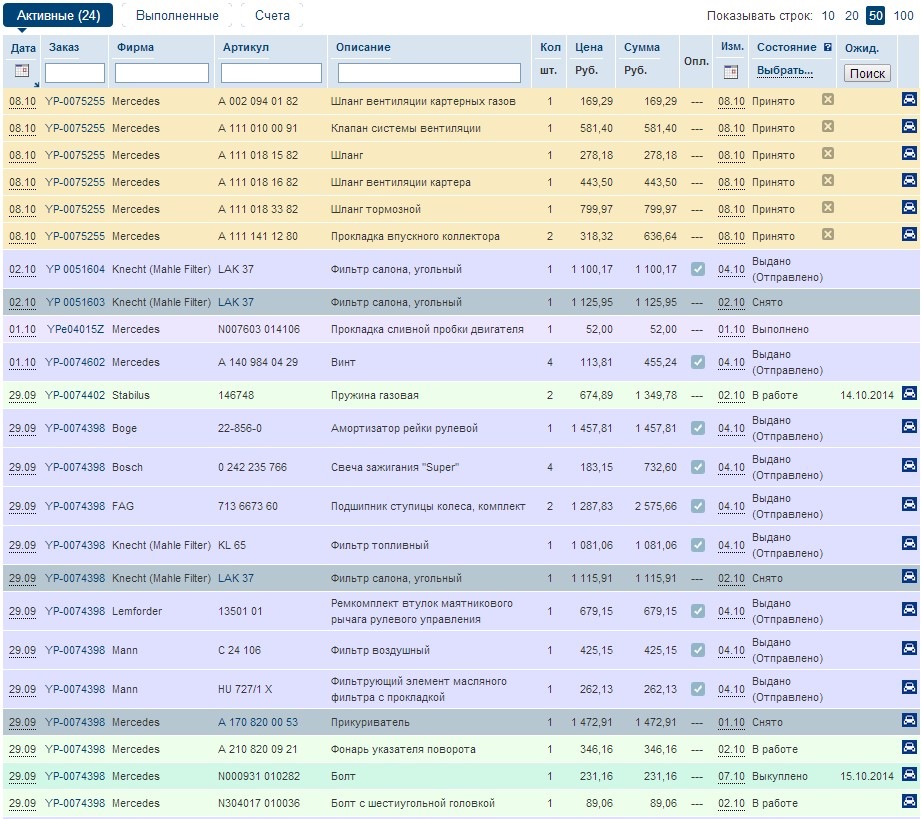
Task: Click the sort arrow under Дата column
Action: click(36, 84)
